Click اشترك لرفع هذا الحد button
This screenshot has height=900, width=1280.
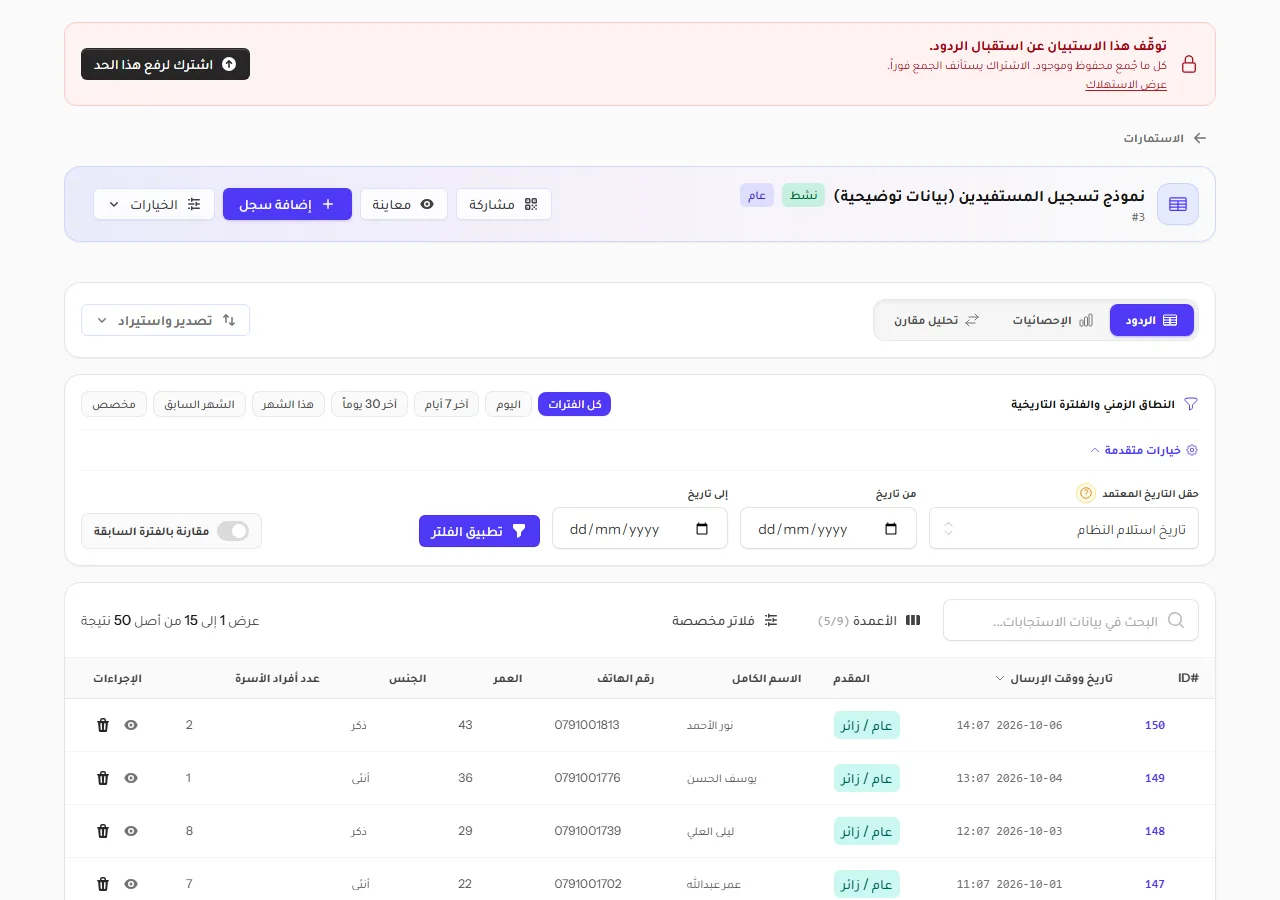pyautogui.click(x=165, y=64)
